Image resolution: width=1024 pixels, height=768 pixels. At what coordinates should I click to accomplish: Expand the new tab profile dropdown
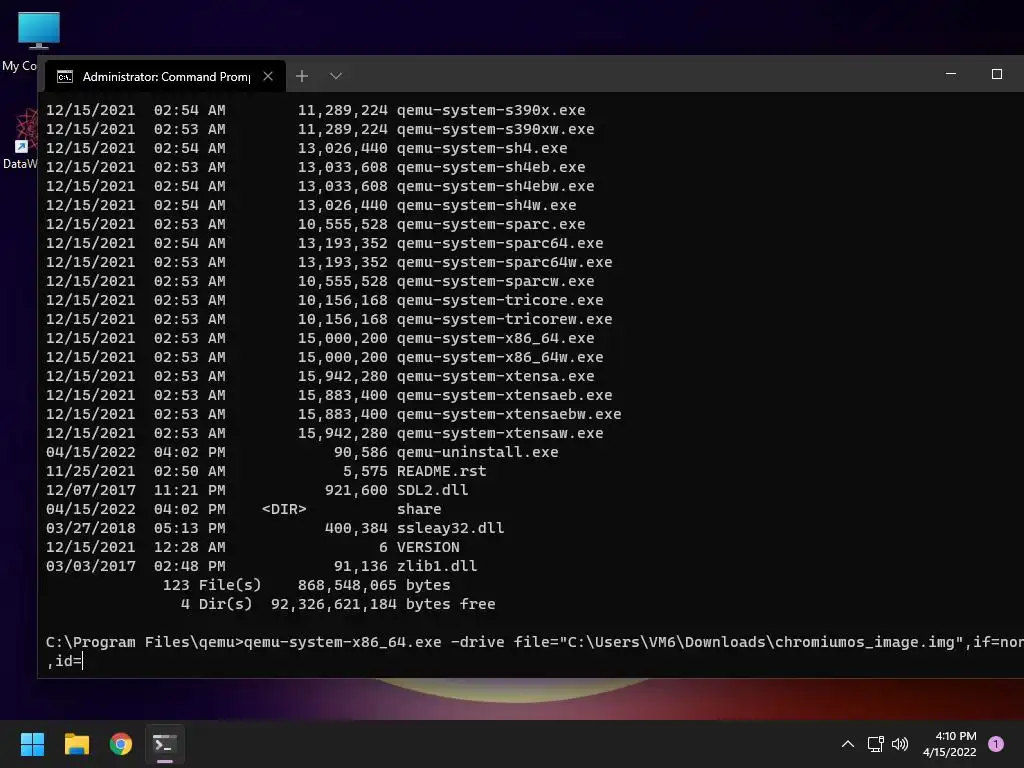(336, 76)
